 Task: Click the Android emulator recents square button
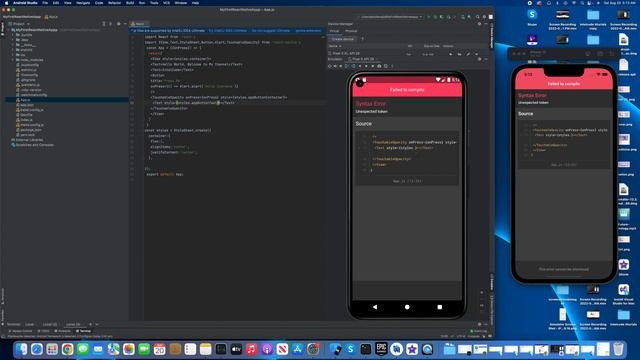440,307
